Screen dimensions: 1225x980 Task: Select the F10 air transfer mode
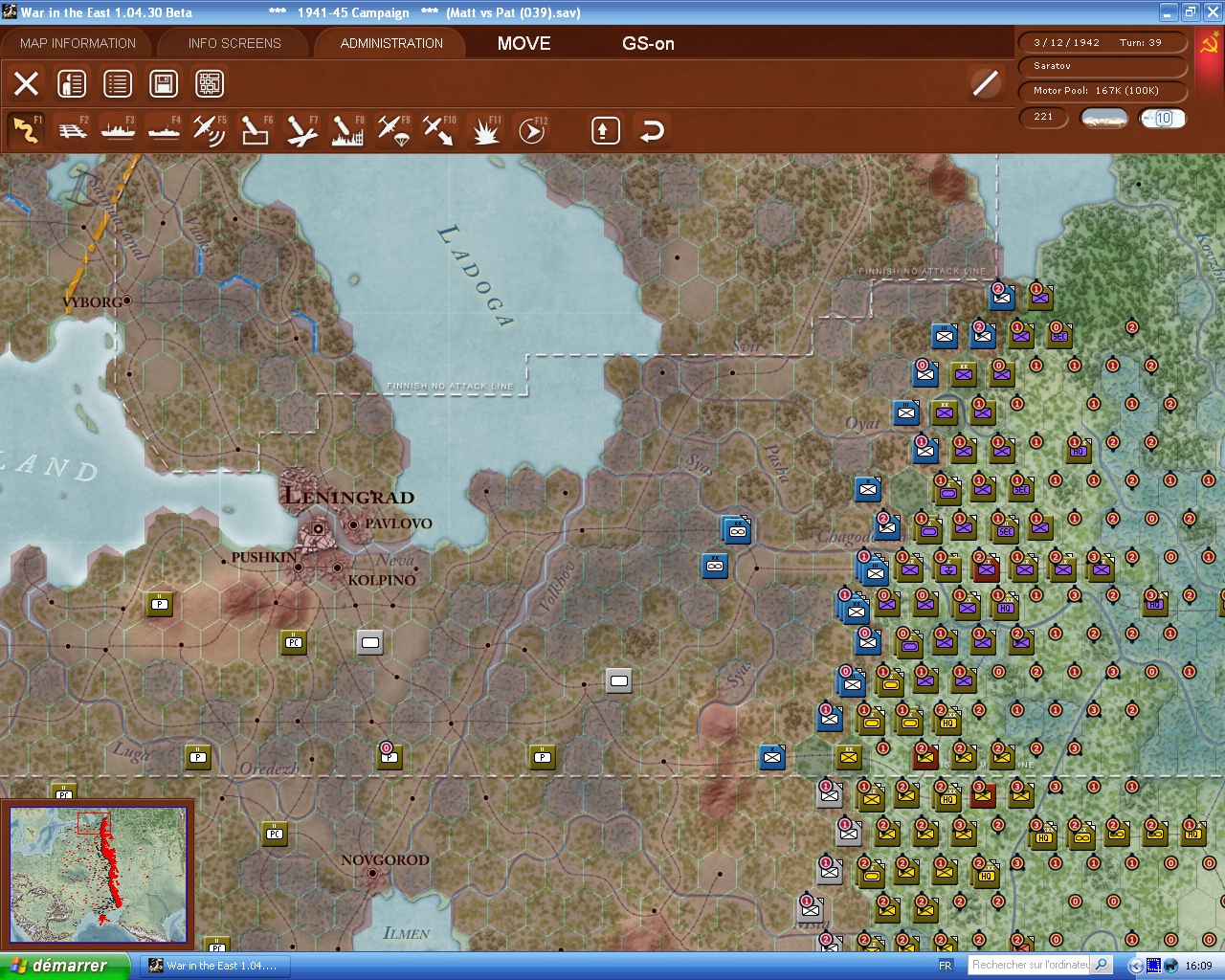(x=439, y=130)
